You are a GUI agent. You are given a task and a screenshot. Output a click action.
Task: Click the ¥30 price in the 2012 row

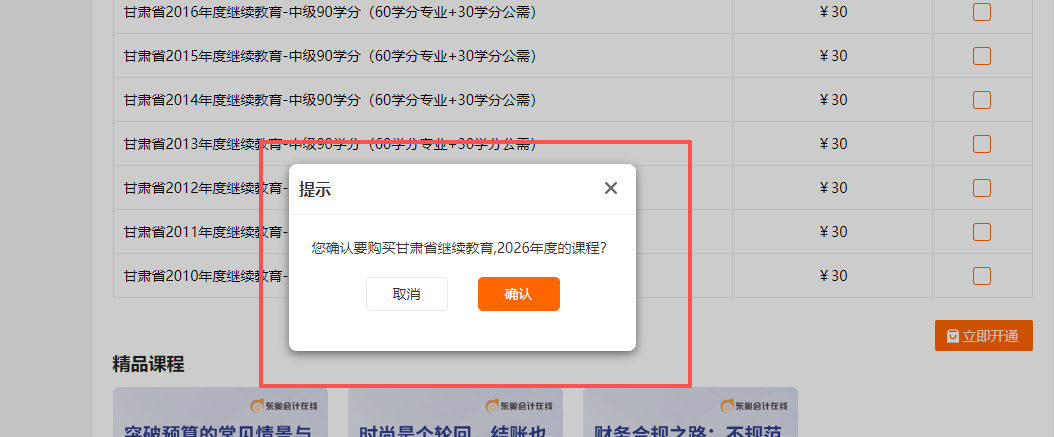click(834, 188)
